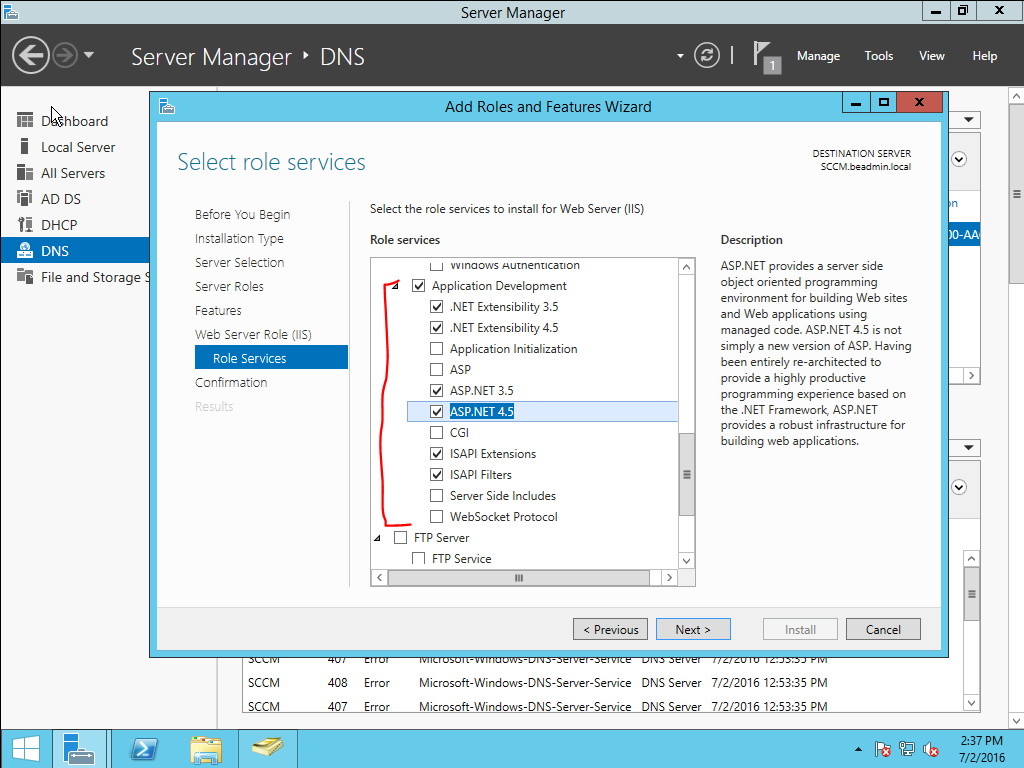Image resolution: width=1024 pixels, height=768 pixels.
Task: Uncheck ASP.NET 4.5
Action: coord(436,411)
